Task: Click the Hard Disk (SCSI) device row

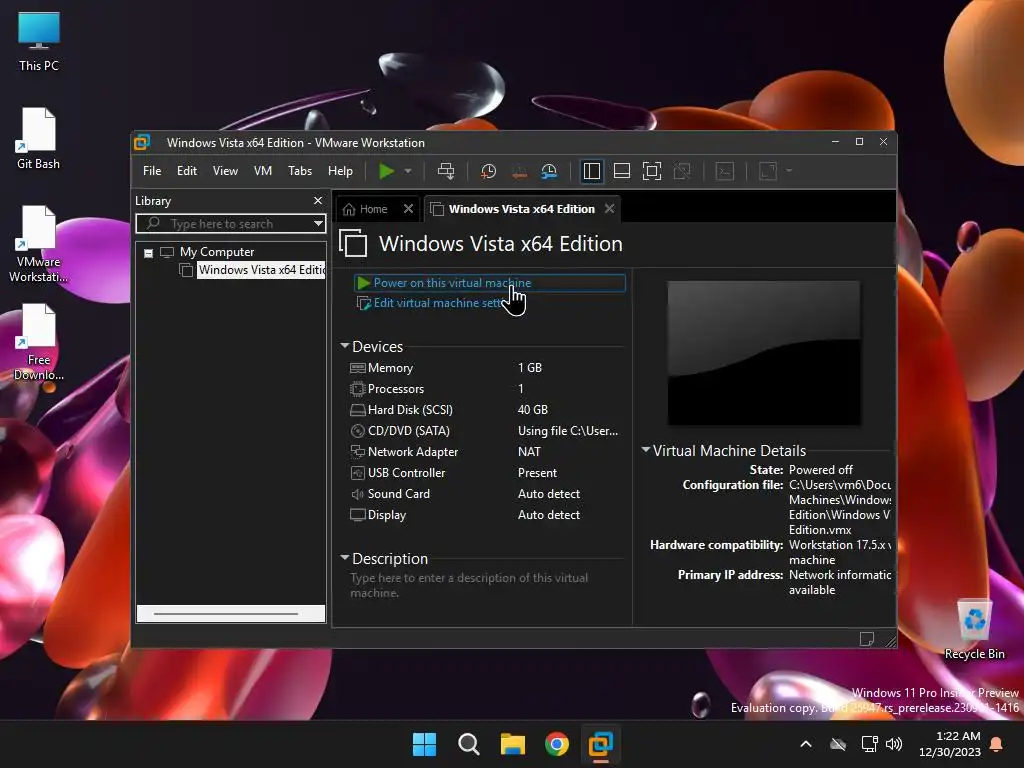Action: [x=485, y=409]
